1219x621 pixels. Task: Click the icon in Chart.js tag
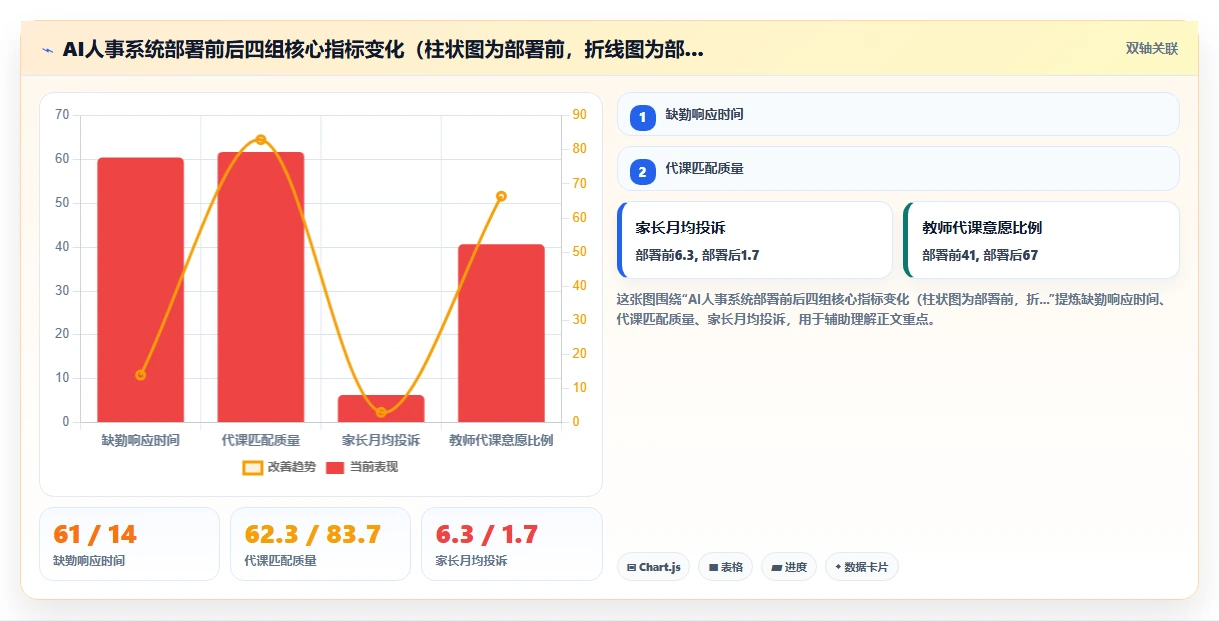point(631,568)
